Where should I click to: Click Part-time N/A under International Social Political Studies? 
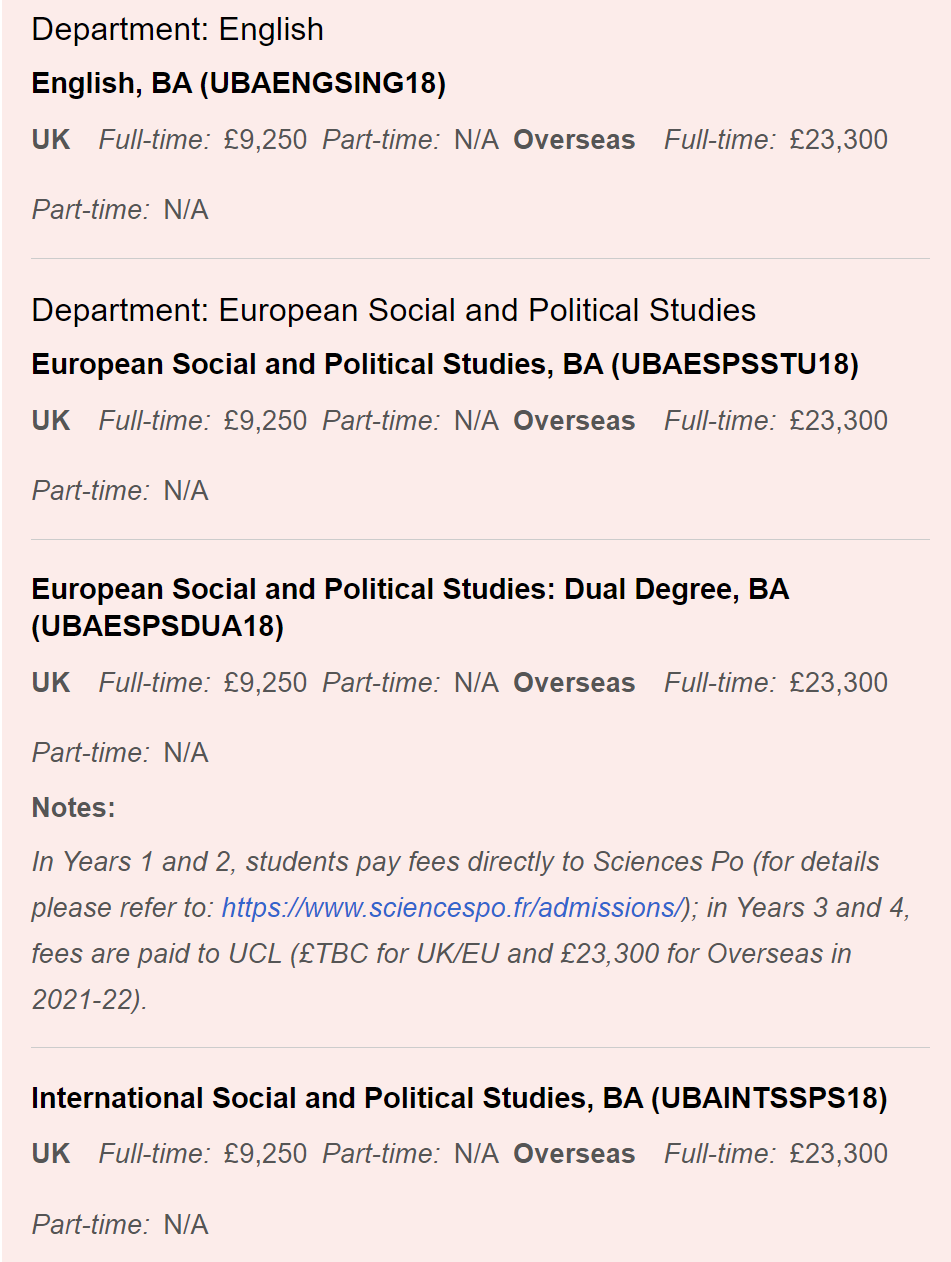[120, 1225]
